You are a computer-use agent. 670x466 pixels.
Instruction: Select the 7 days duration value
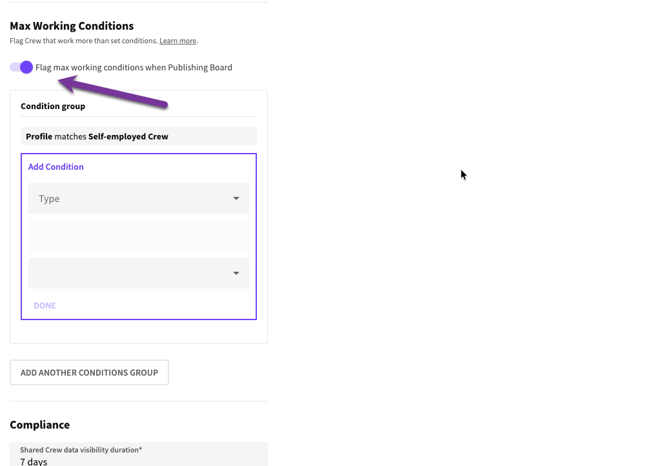[x=34, y=461]
